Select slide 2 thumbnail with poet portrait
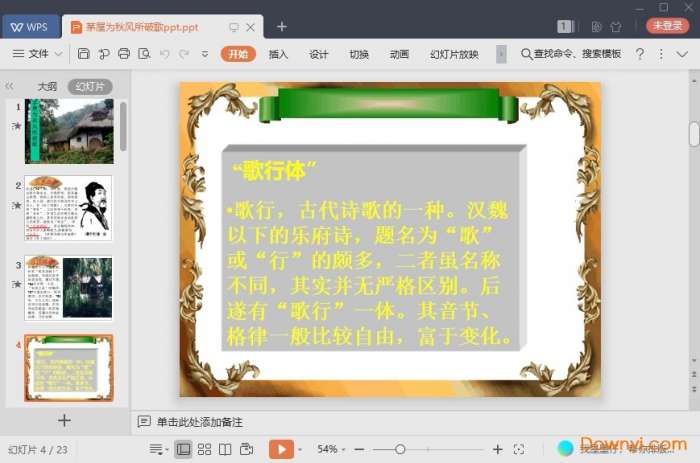Viewport: 700px width, 463px height. pyautogui.click(x=68, y=208)
